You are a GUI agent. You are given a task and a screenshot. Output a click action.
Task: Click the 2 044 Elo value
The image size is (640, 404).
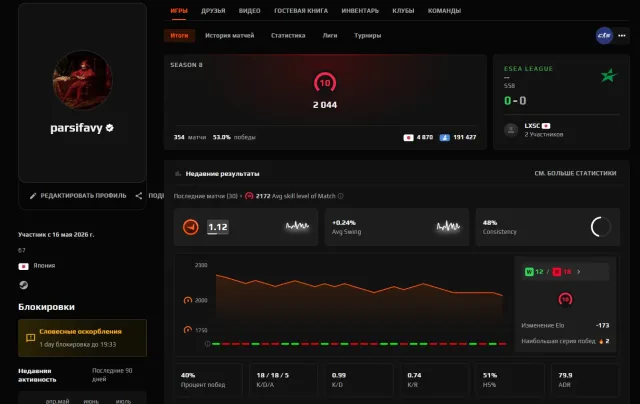(x=325, y=105)
